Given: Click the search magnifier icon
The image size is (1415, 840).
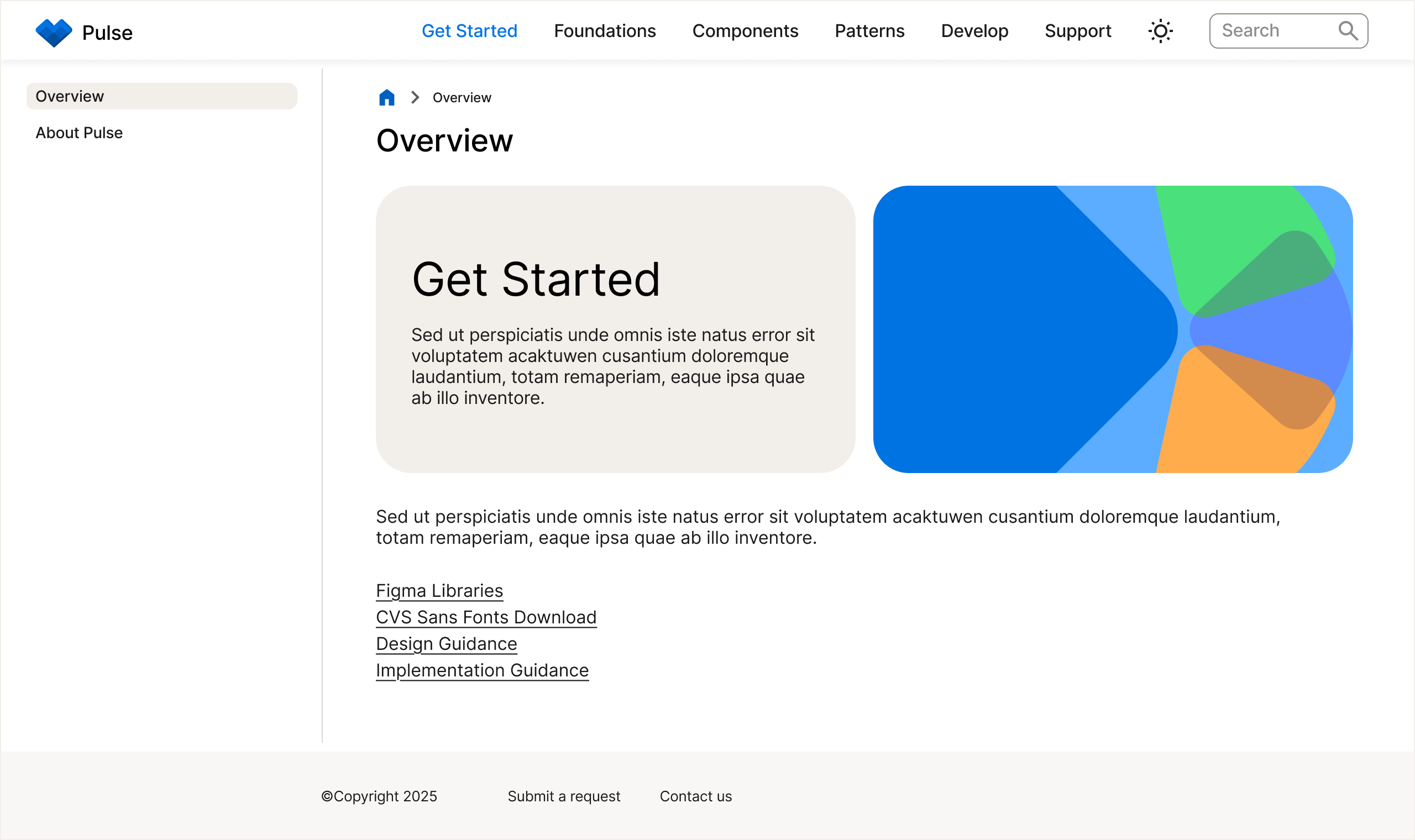Looking at the screenshot, I should pos(1351,30).
